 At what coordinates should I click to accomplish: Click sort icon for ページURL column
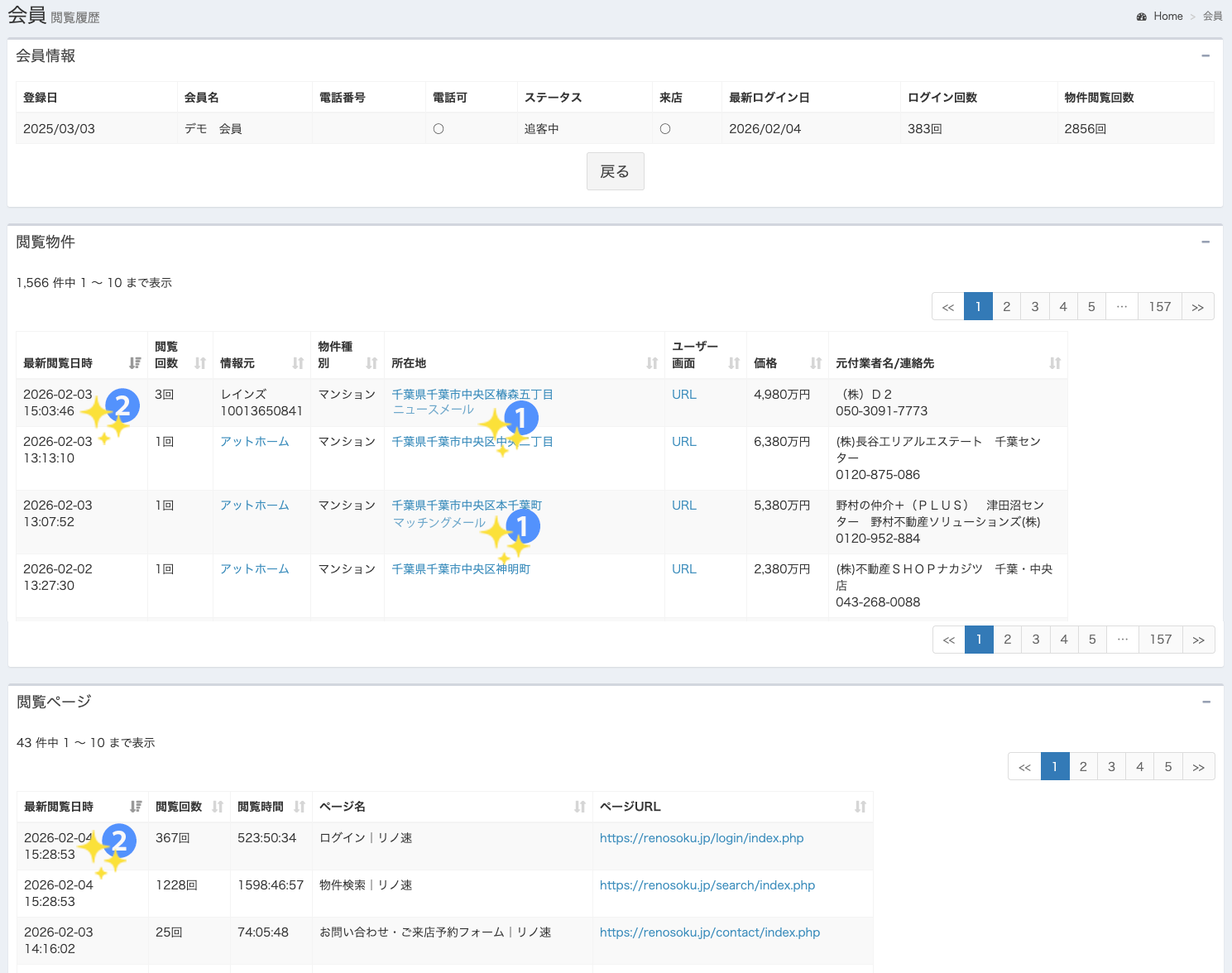(x=860, y=807)
